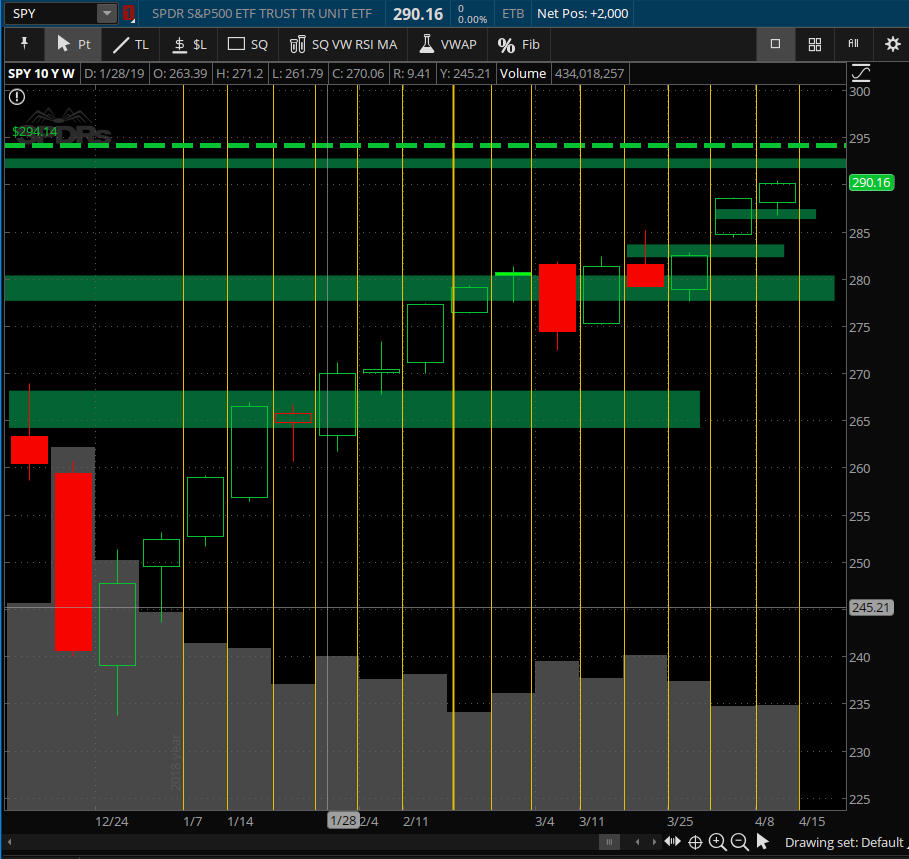This screenshot has width=909, height=859.
Task: Select the Fib retracement tool
Action: coord(519,44)
